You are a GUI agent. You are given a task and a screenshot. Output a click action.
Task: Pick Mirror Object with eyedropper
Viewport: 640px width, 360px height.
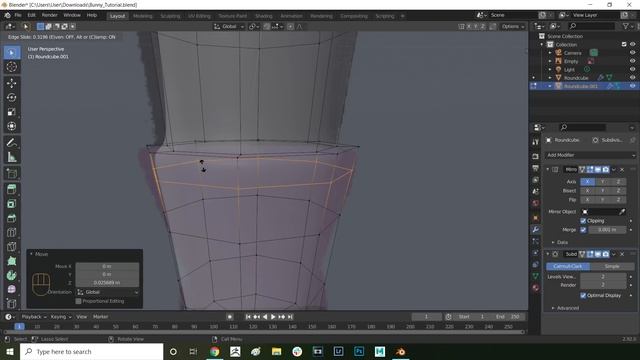point(622,211)
